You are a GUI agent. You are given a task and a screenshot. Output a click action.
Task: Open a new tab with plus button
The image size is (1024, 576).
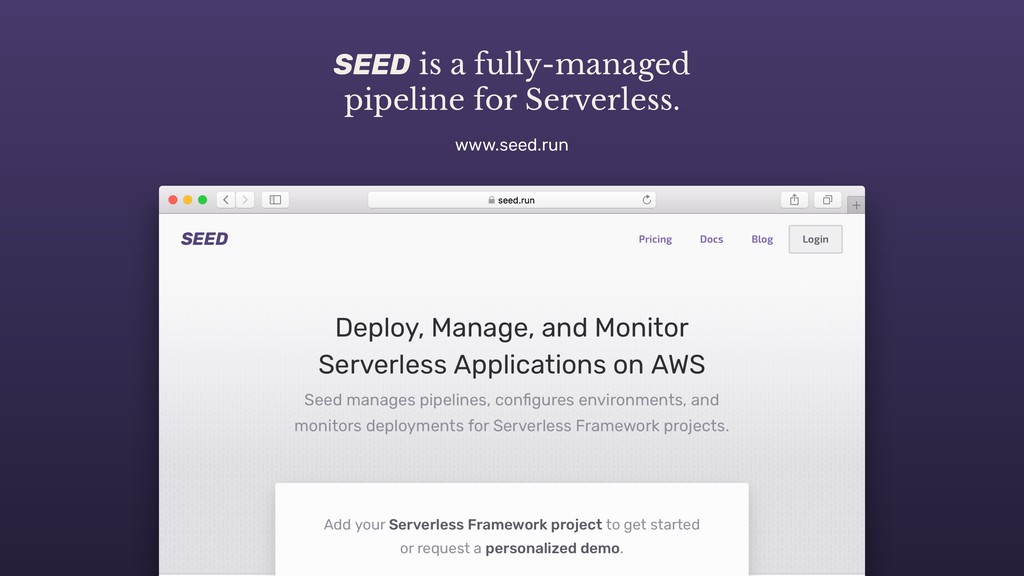(856, 205)
